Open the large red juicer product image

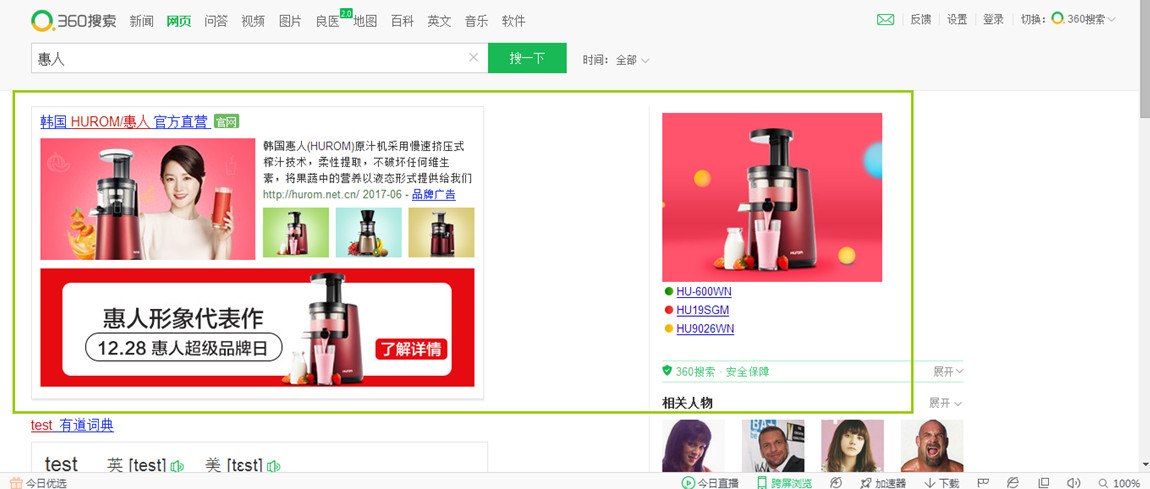[x=772, y=197]
